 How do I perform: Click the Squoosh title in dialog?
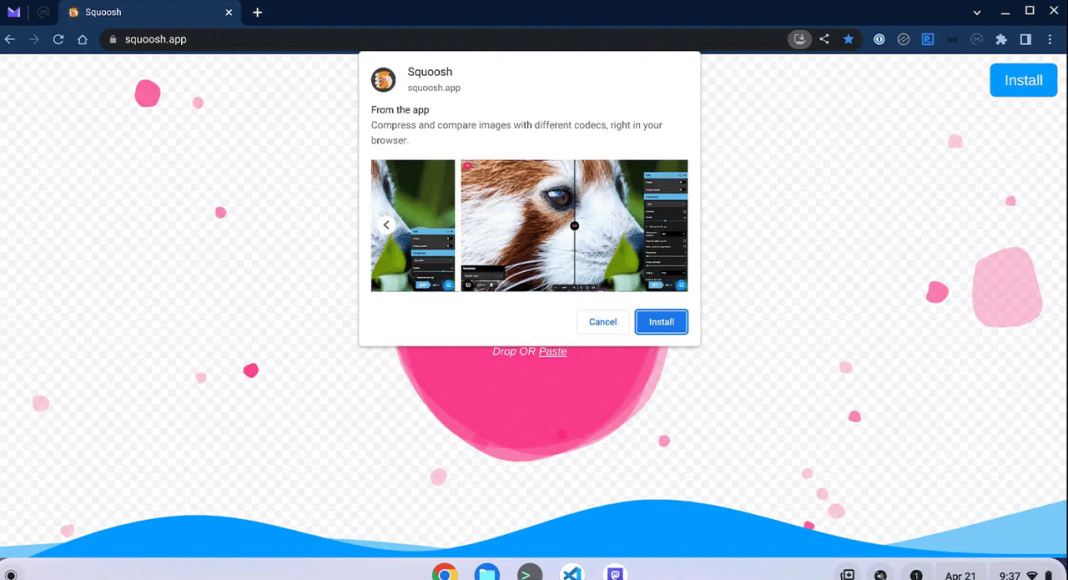tap(430, 71)
